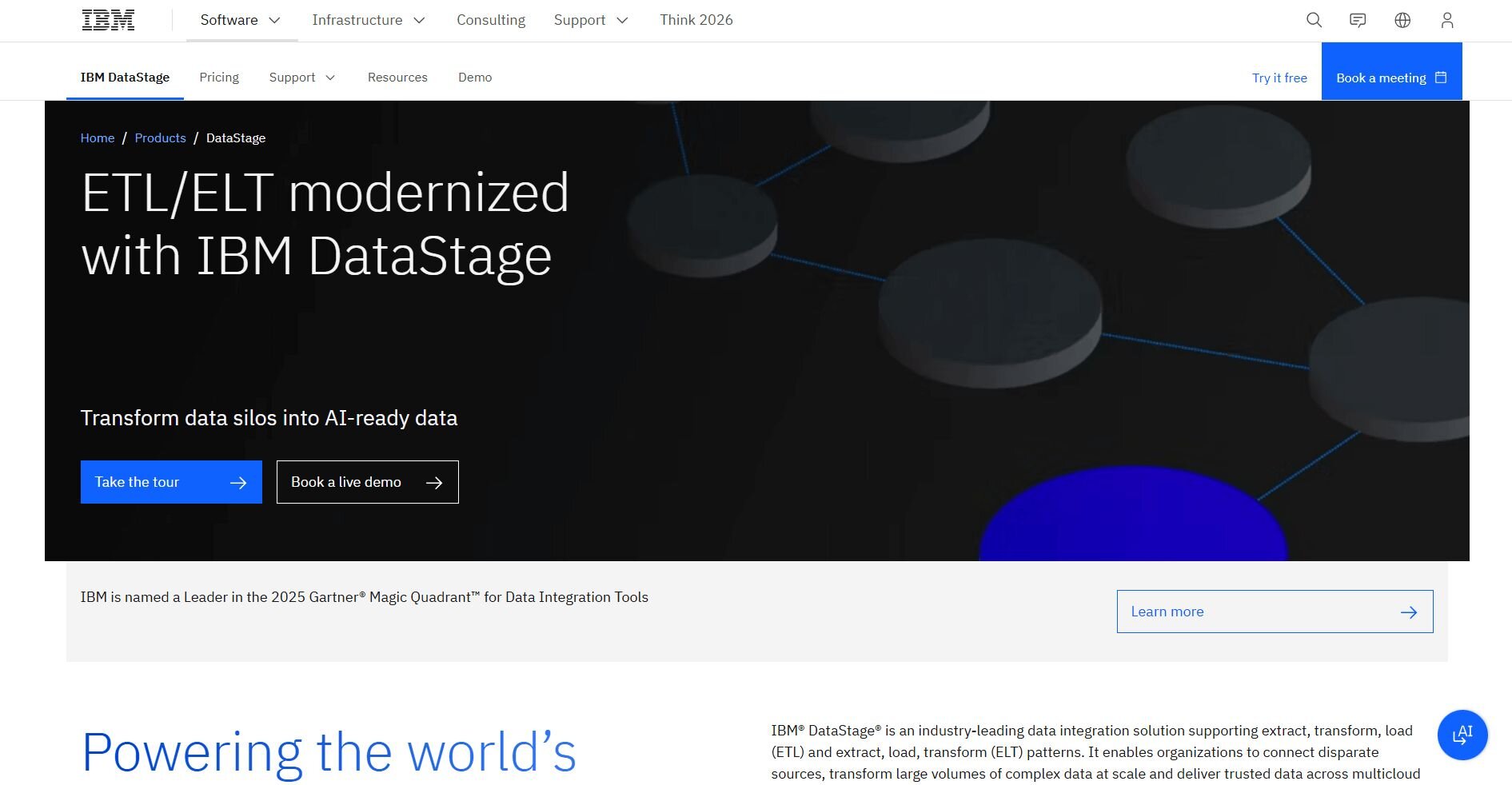Screen dimensions: 1512x785
Task: Expand the Infrastructure dropdown menu
Action: click(368, 20)
